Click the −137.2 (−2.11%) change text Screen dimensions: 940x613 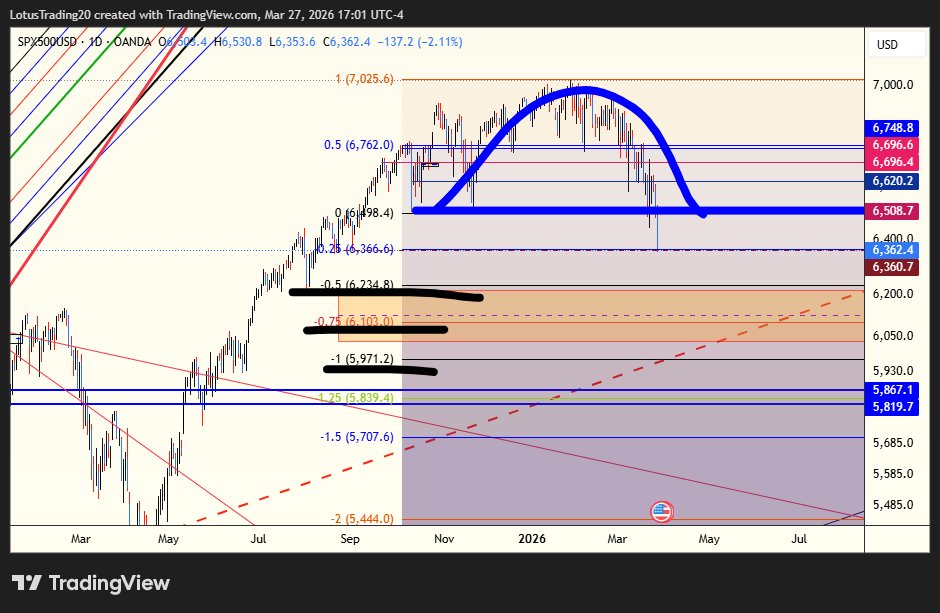[x=420, y=42]
